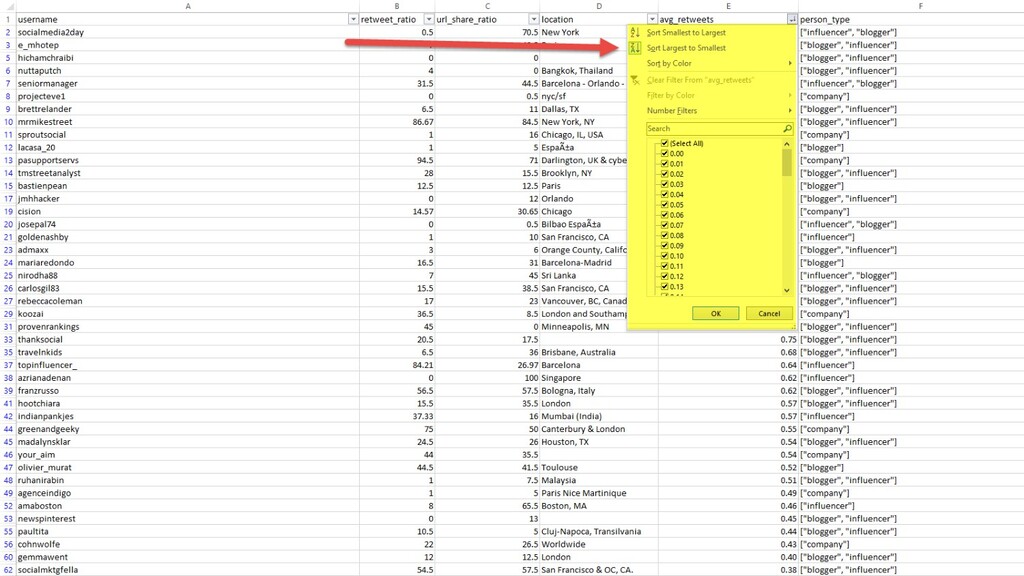The width and height of the screenshot is (1024, 576).
Task: Click the filter list scroll-down arrow
Action: click(786, 291)
